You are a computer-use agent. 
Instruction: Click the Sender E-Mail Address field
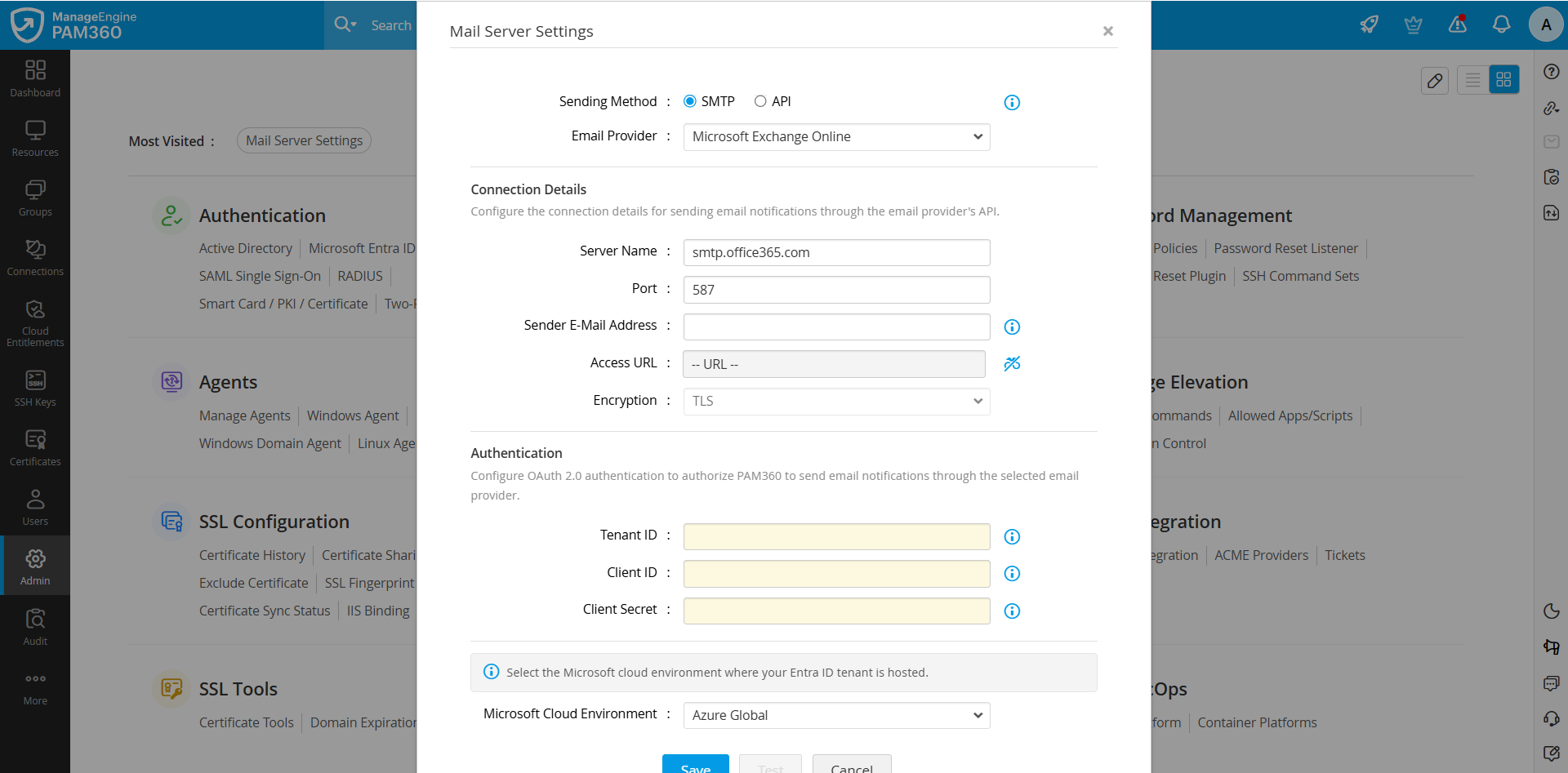tap(836, 327)
